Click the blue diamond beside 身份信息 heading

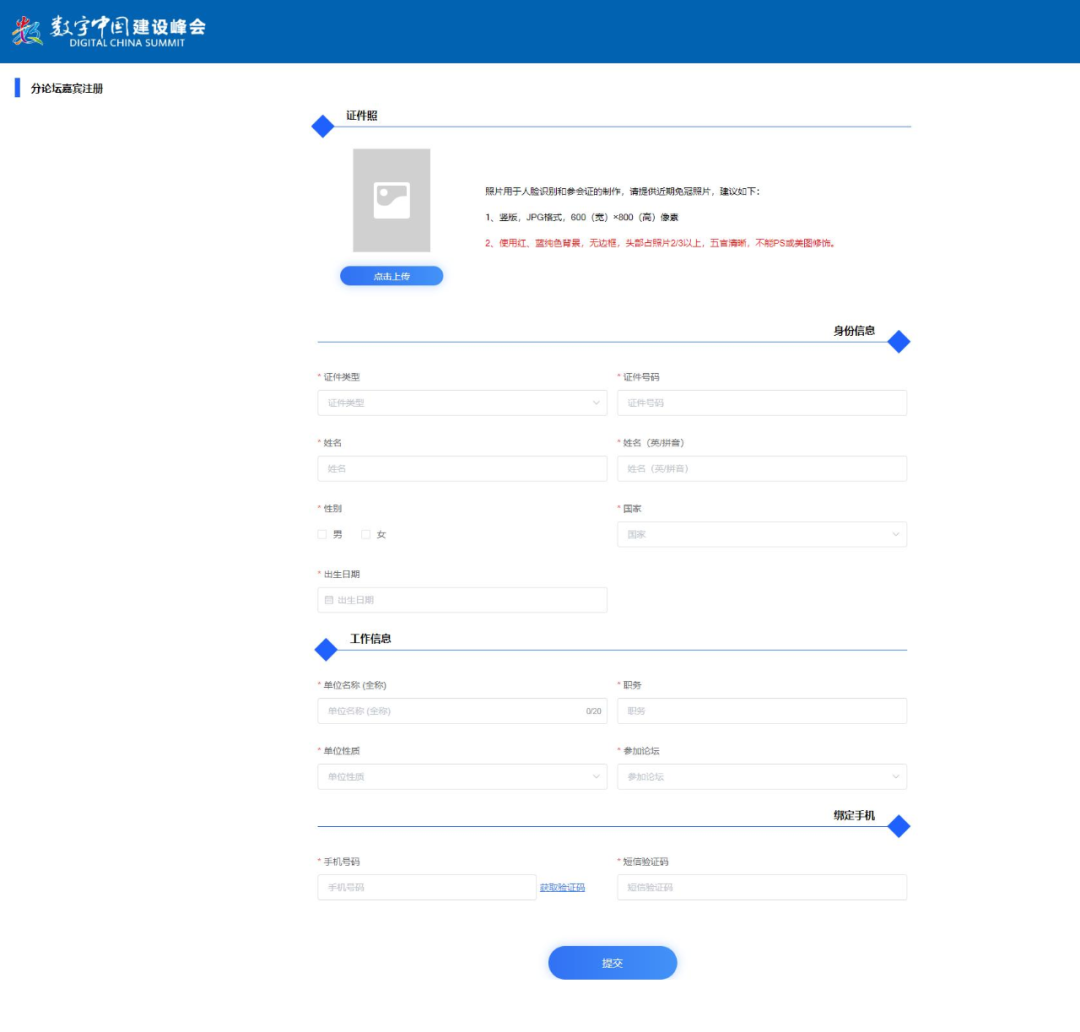(898, 342)
